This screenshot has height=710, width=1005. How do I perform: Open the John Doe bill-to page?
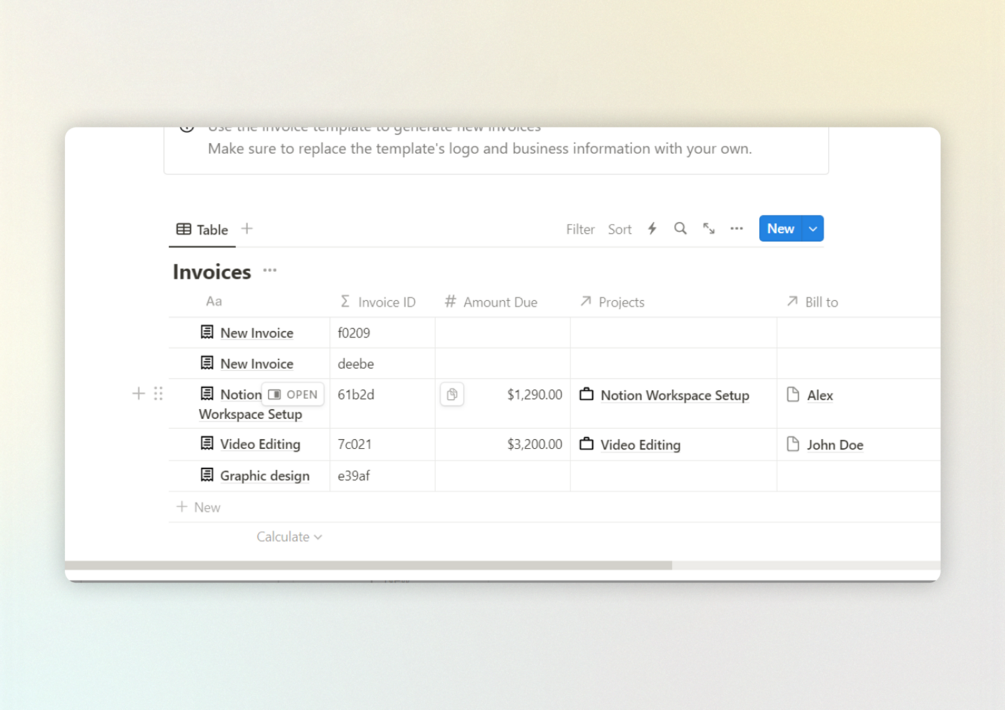[x=835, y=445]
